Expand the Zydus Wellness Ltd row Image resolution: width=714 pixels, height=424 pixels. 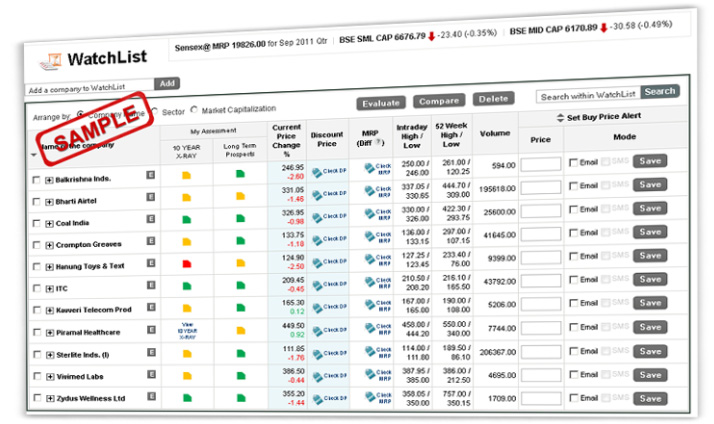coord(51,398)
